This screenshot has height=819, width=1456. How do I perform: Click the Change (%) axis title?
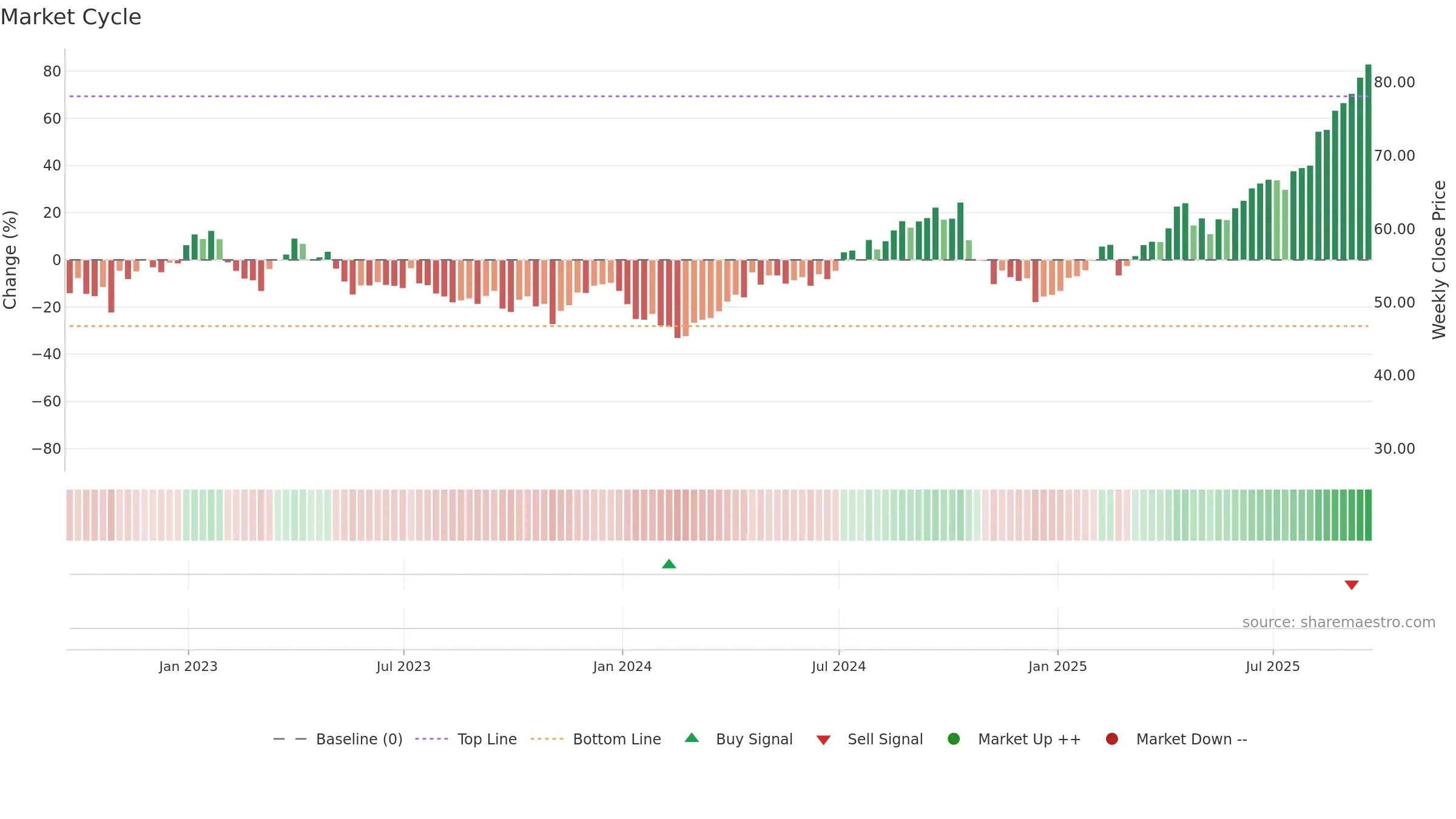pyautogui.click(x=10, y=260)
